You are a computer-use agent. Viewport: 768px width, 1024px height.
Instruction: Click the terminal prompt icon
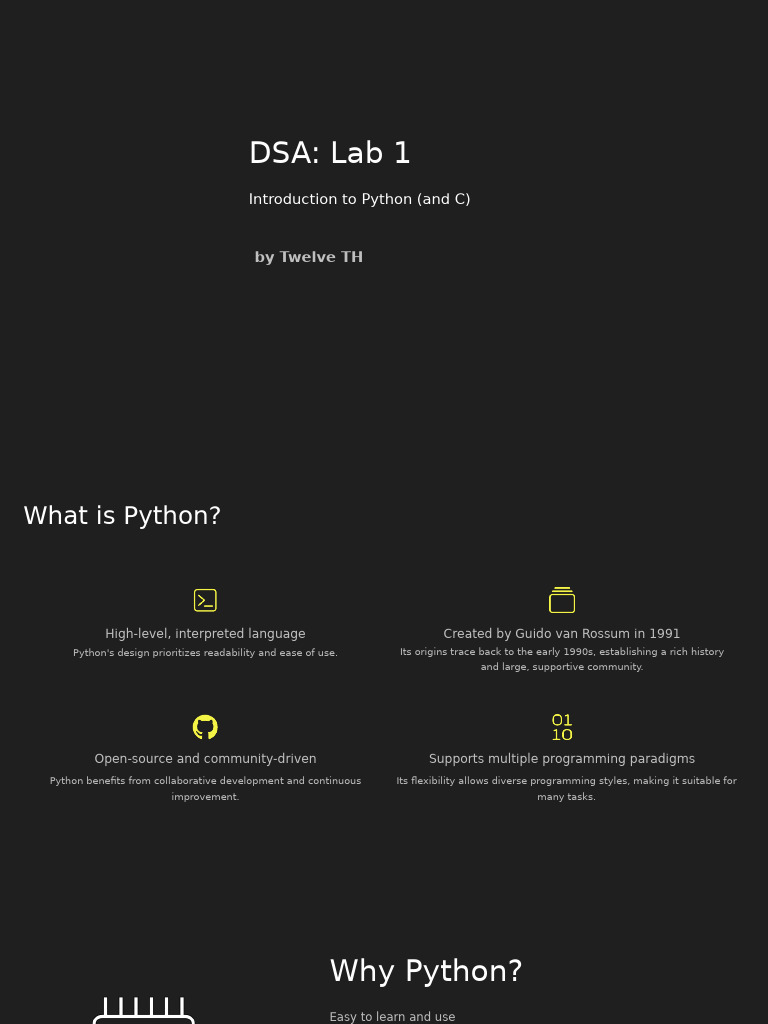click(x=205, y=600)
